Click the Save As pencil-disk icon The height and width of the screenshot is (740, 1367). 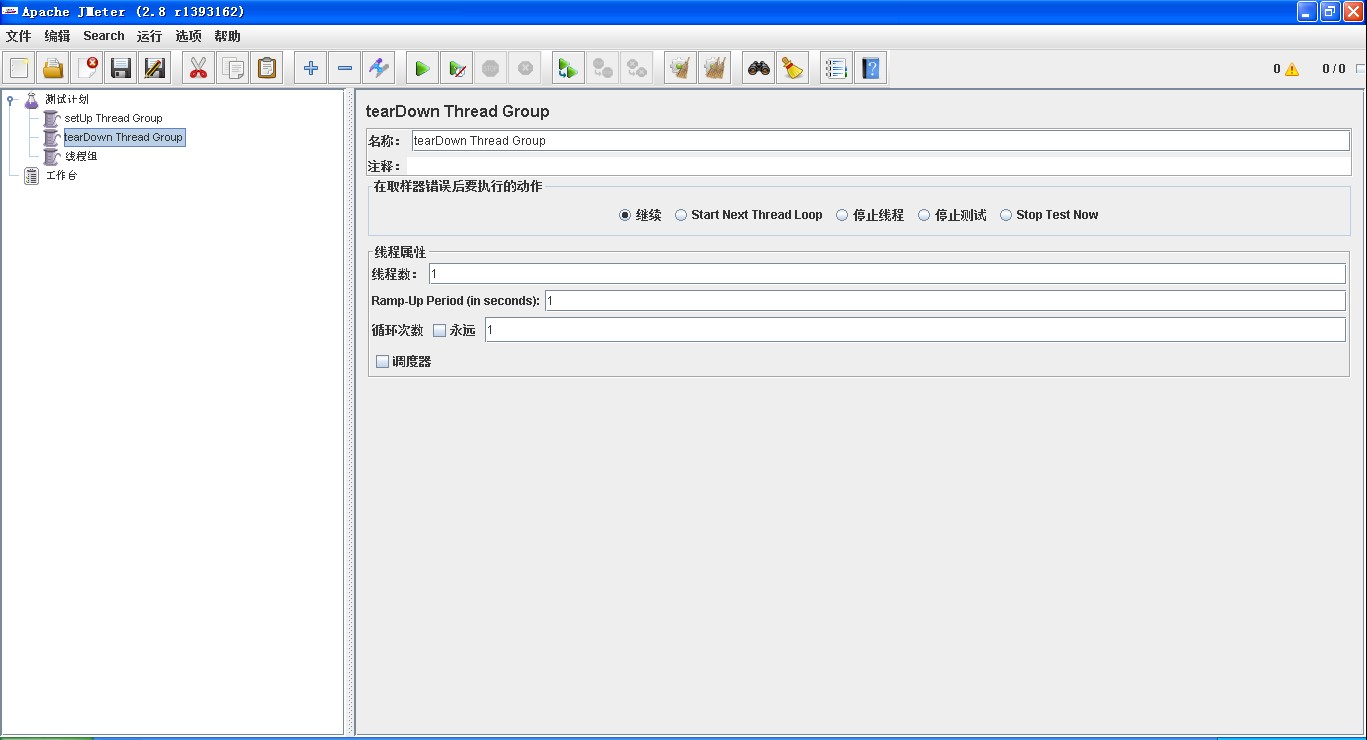[155, 68]
